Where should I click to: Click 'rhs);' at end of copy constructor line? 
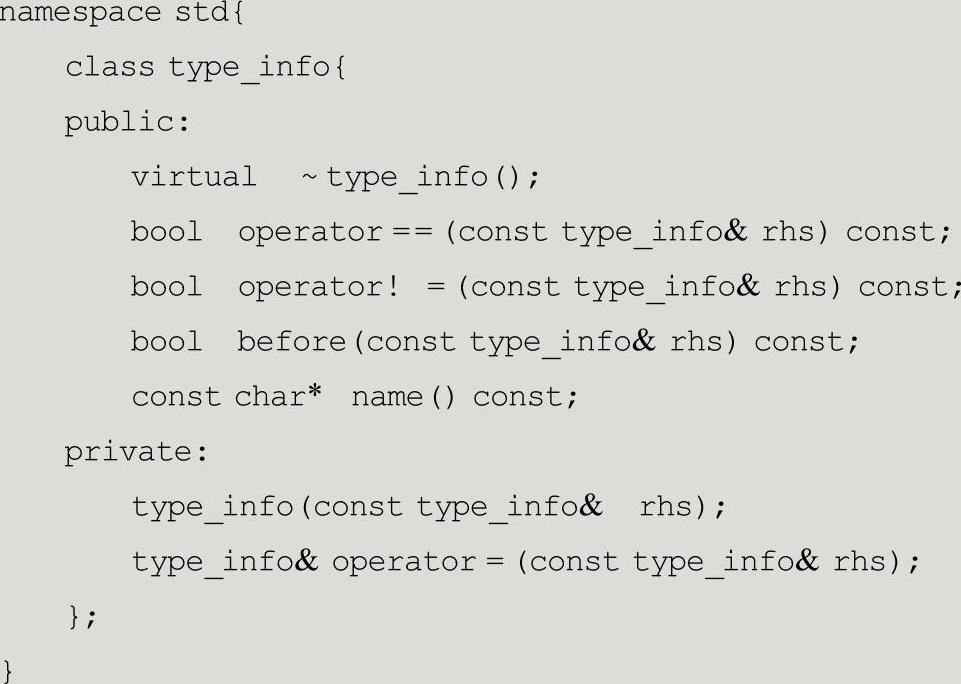click(682, 507)
